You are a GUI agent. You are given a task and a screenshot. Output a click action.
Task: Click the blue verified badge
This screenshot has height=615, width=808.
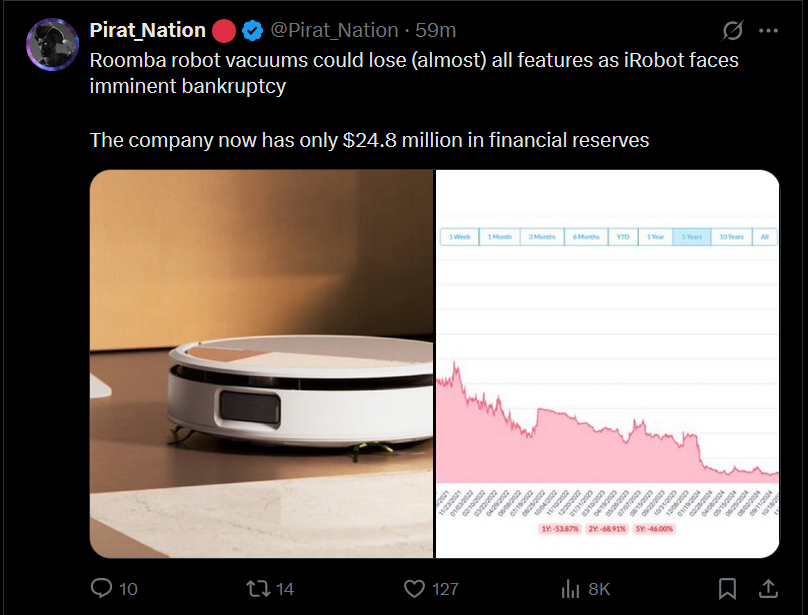(x=253, y=31)
